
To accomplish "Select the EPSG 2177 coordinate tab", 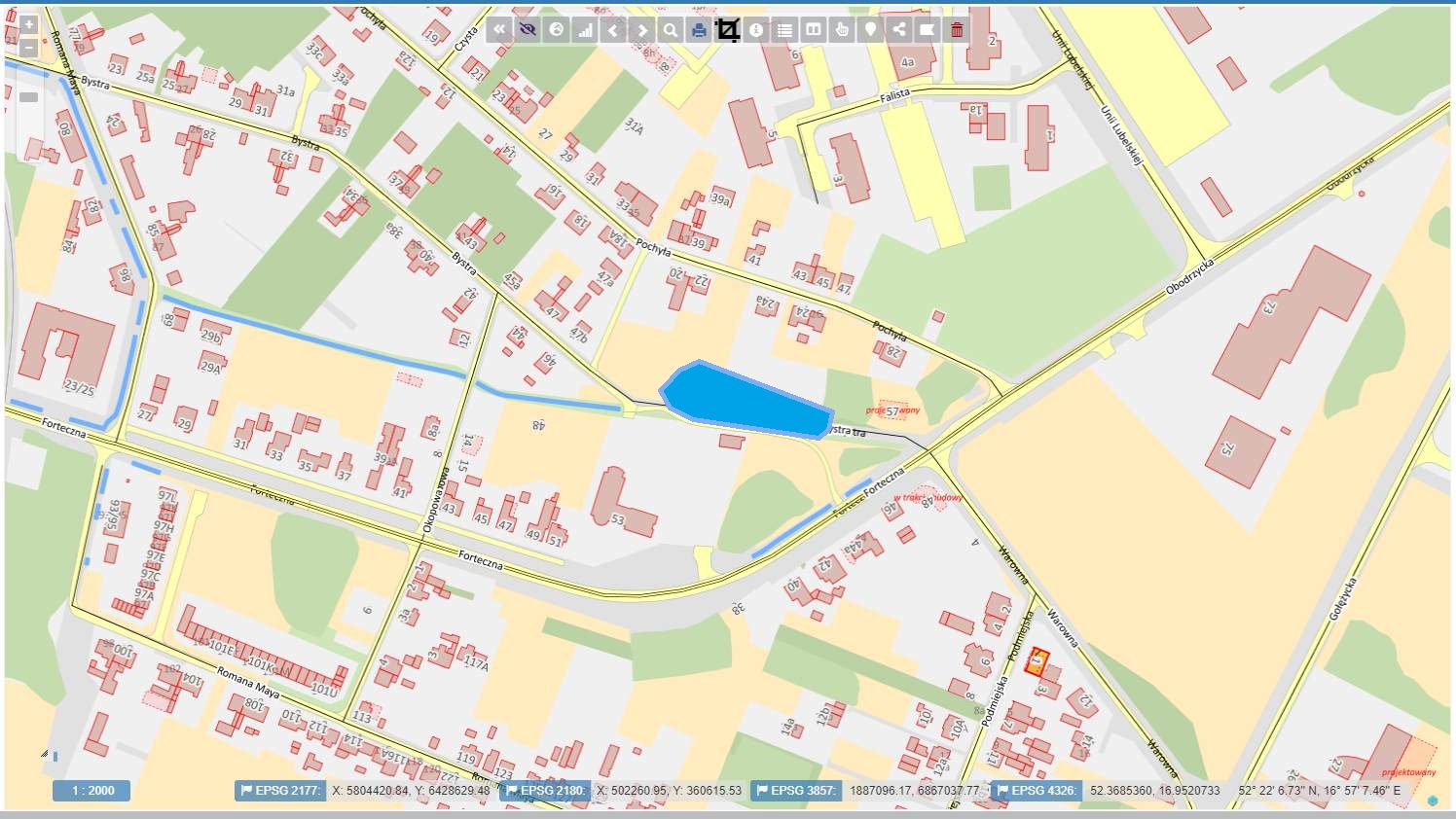I will click(280, 791).
